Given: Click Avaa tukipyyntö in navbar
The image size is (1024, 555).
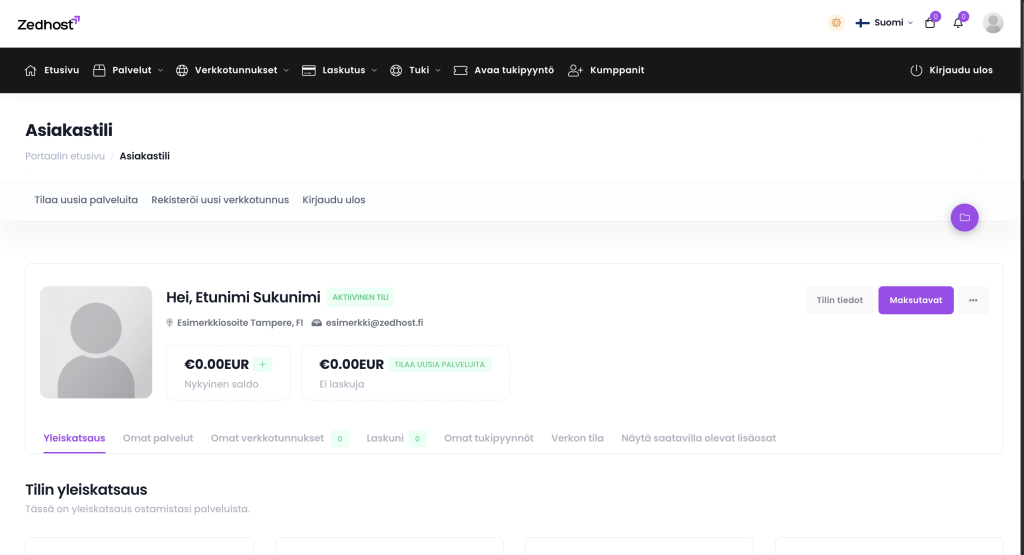Looking at the screenshot, I should click(x=503, y=70).
